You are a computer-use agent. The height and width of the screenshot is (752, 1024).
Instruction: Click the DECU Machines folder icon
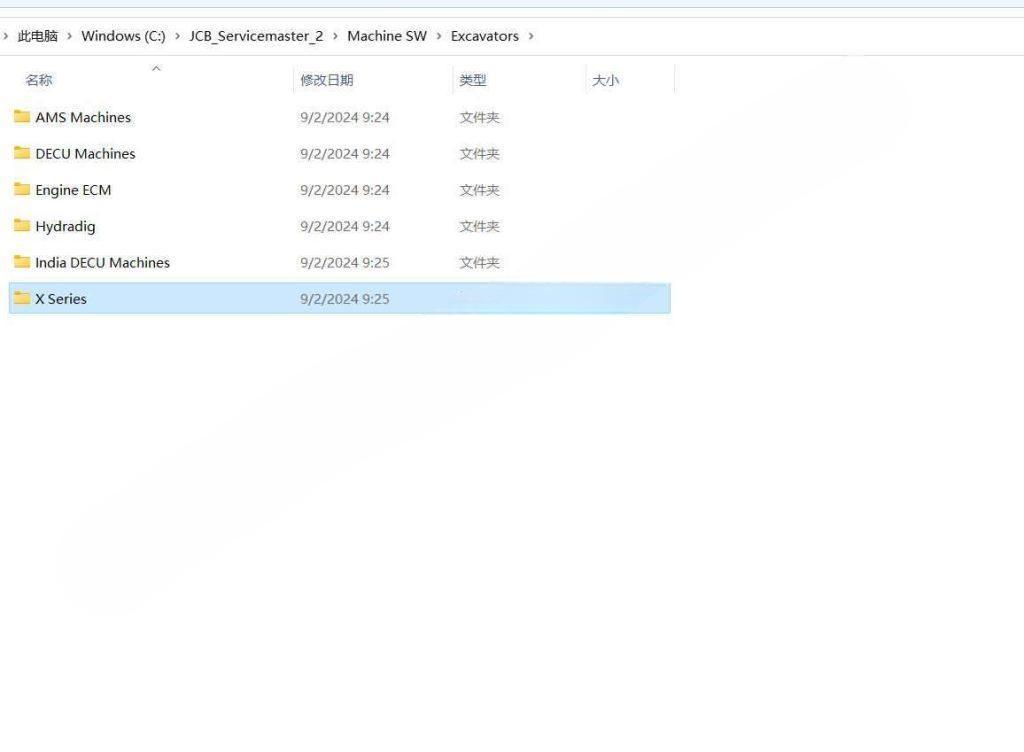(22, 153)
